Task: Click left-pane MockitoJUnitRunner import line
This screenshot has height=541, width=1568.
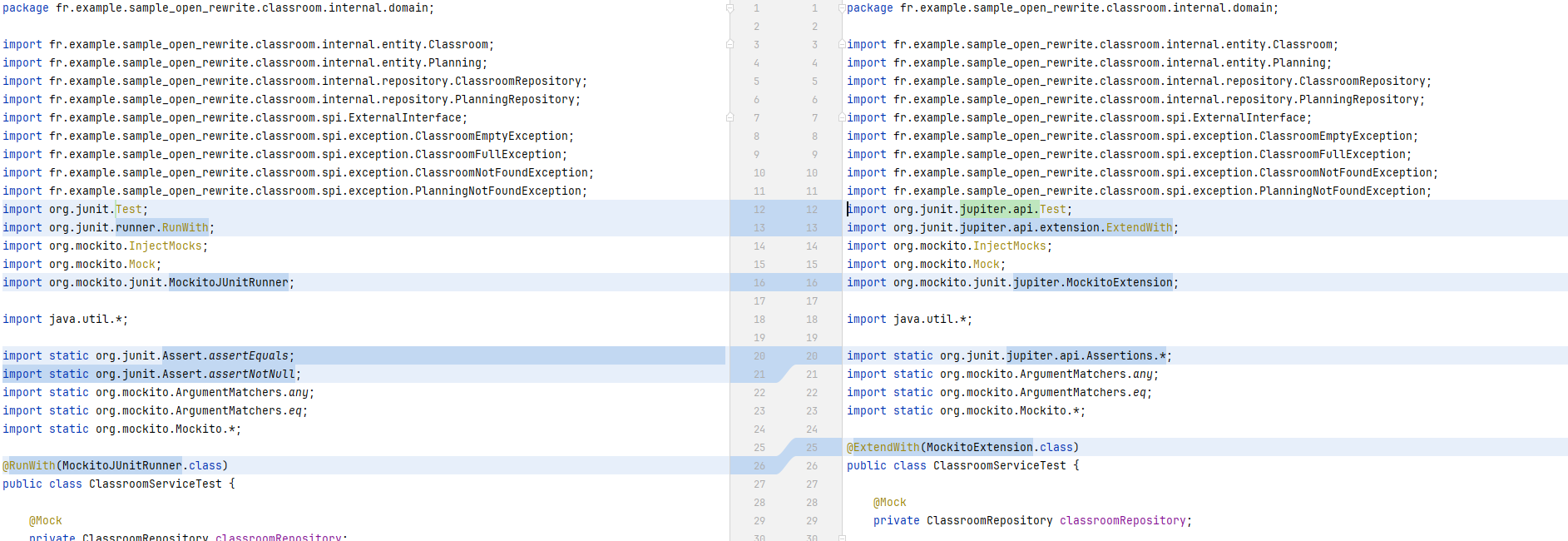Action: pyautogui.click(x=148, y=283)
